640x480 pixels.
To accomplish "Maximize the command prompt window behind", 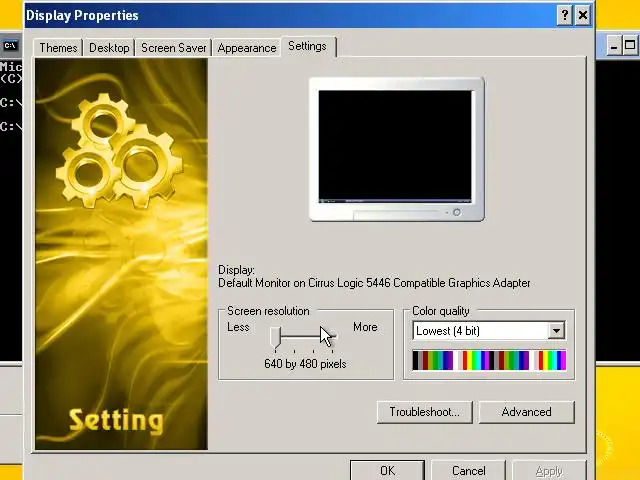I will click(x=630, y=45).
